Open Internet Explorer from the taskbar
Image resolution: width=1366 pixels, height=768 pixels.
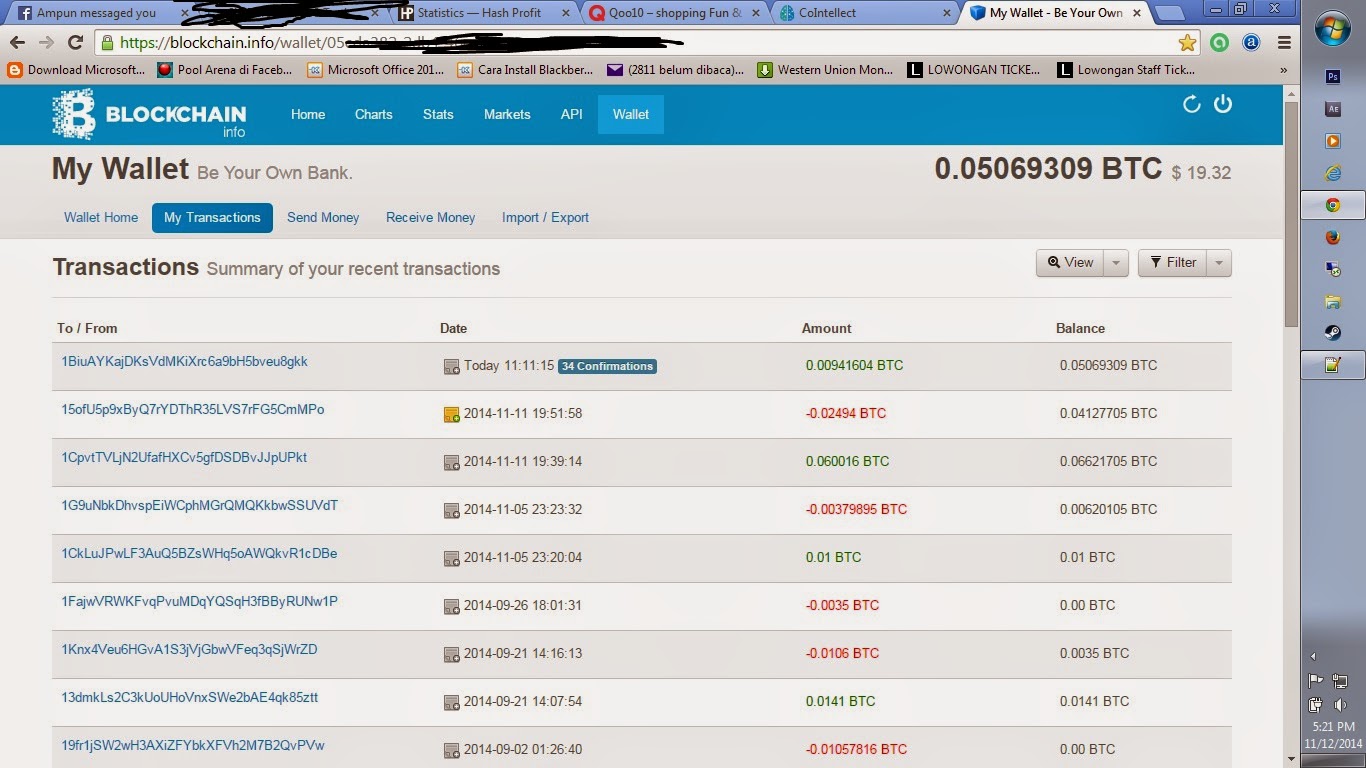(x=1332, y=173)
